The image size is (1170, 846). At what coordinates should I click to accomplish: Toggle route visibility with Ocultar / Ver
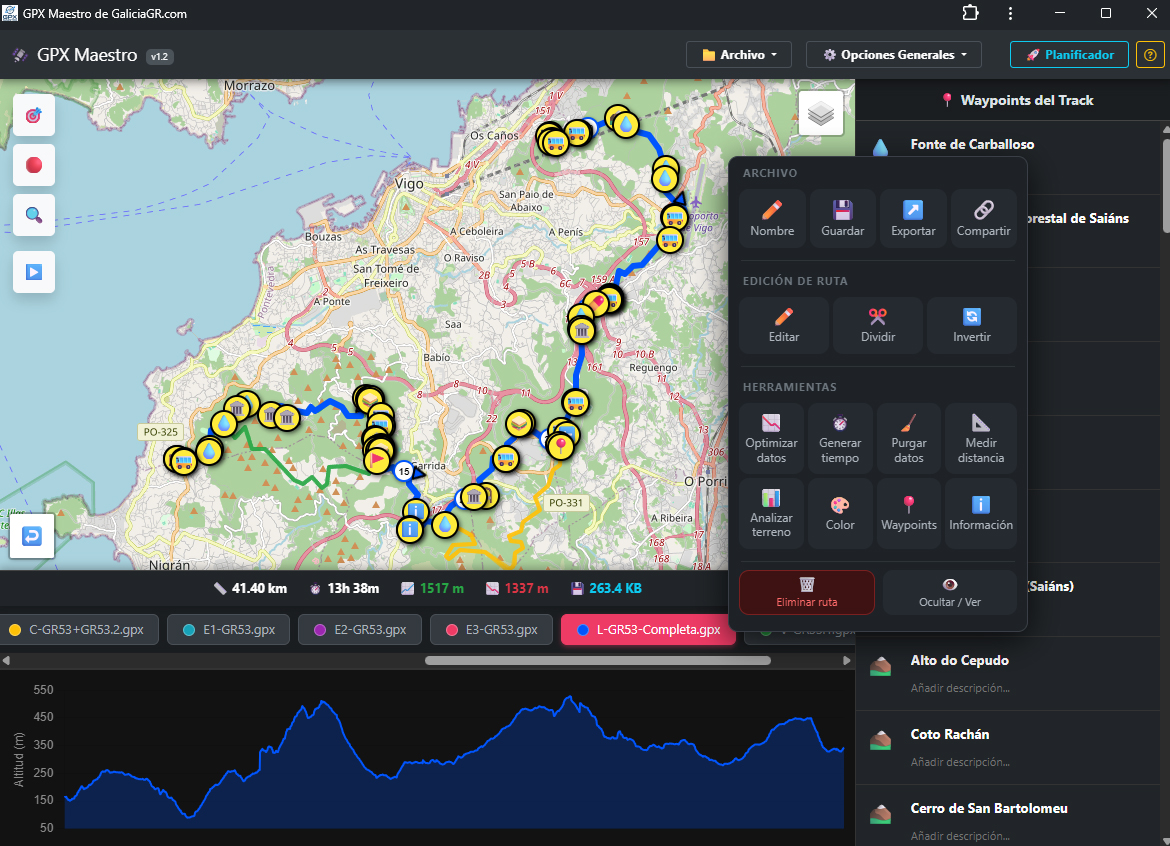950,592
